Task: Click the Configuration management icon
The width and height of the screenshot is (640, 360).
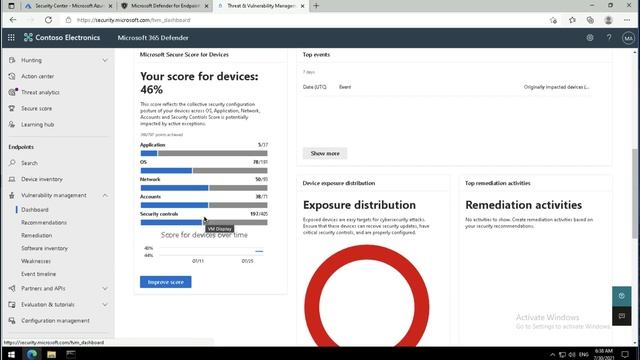Action: point(12,320)
